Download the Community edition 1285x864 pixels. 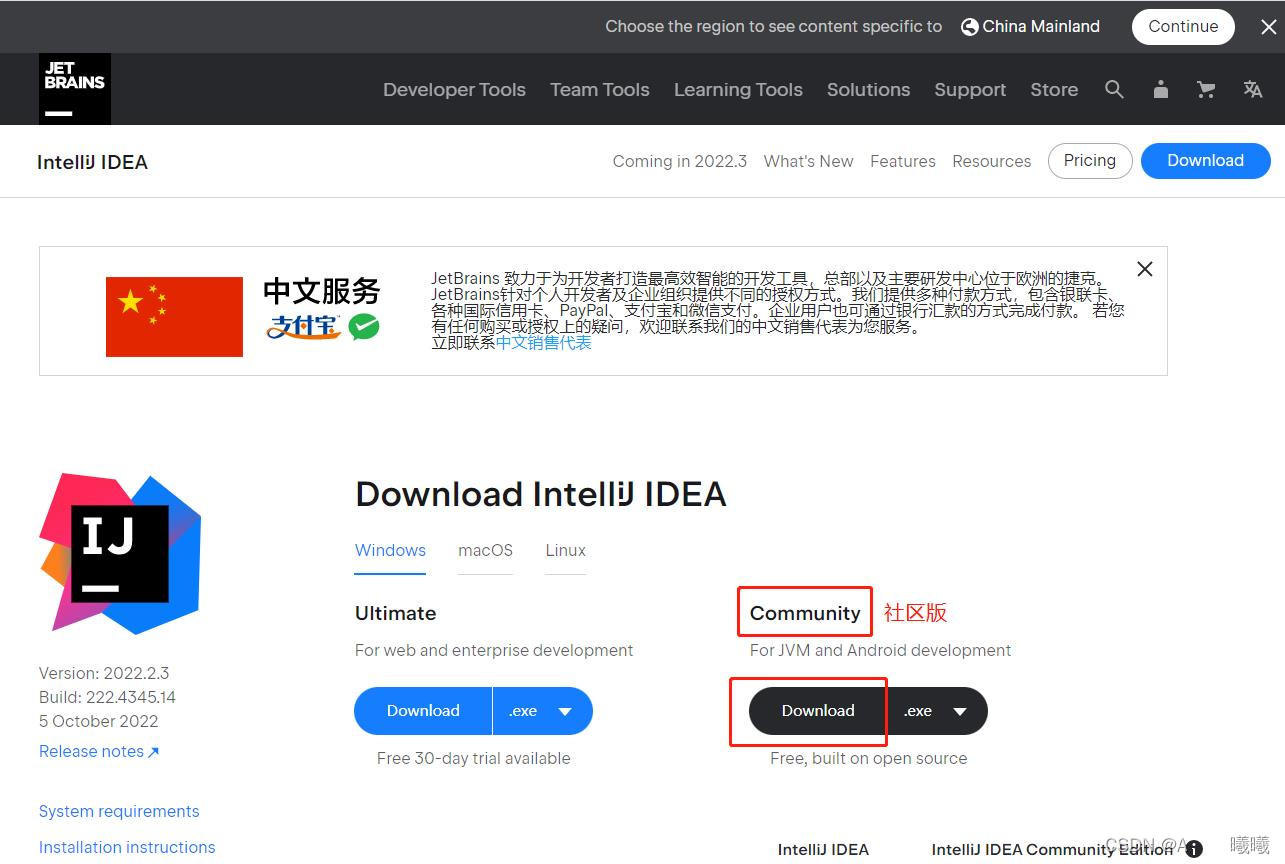point(818,711)
